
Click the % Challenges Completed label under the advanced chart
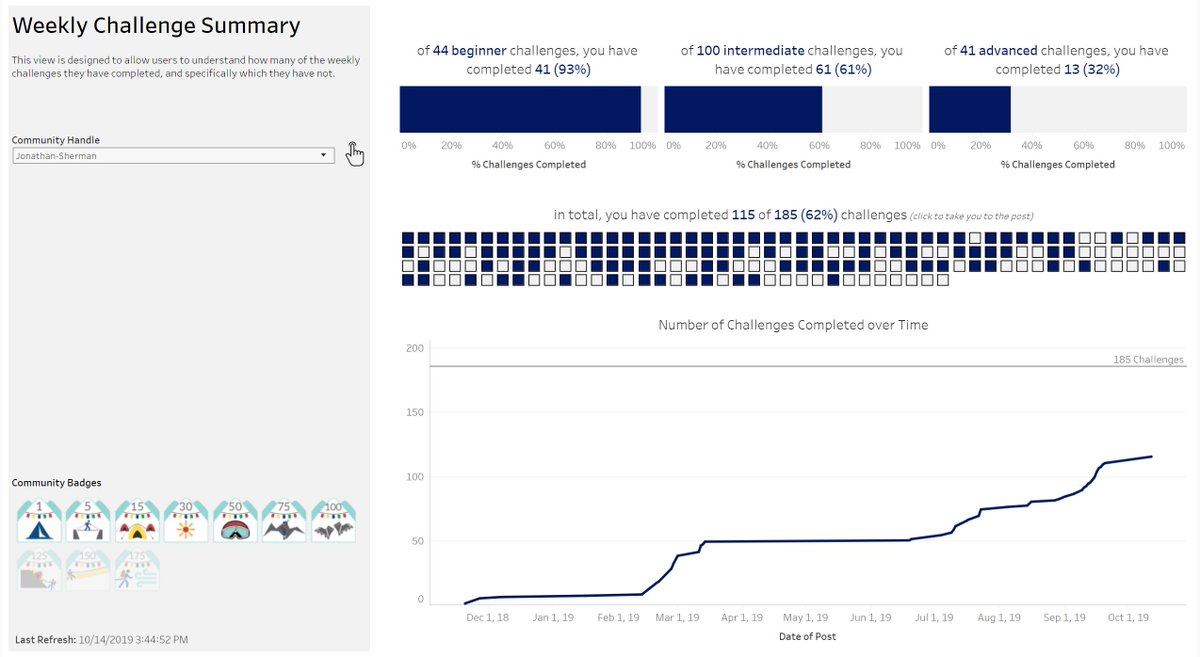[1058, 164]
